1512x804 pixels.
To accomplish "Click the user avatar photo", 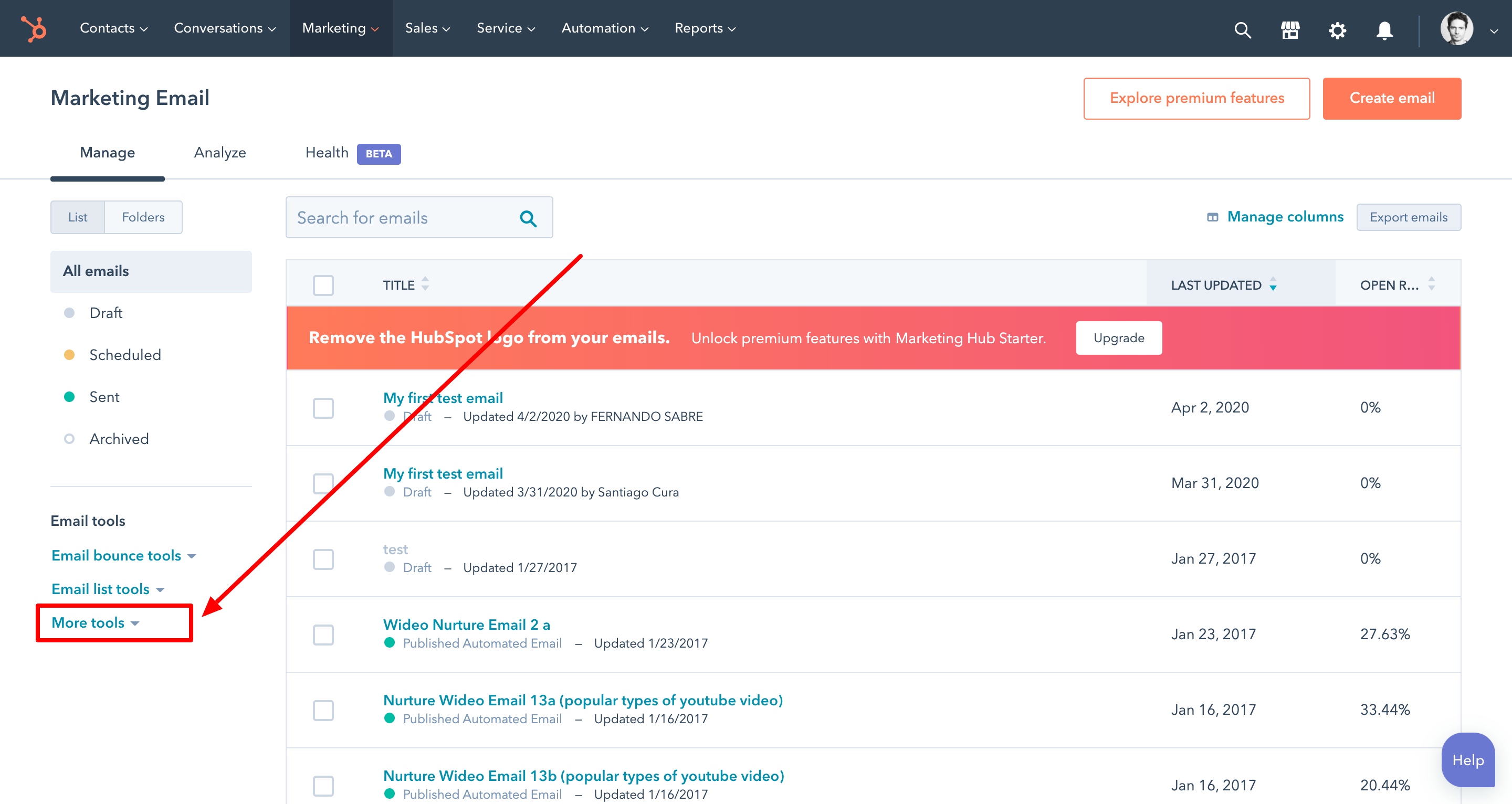I will [1457, 28].
